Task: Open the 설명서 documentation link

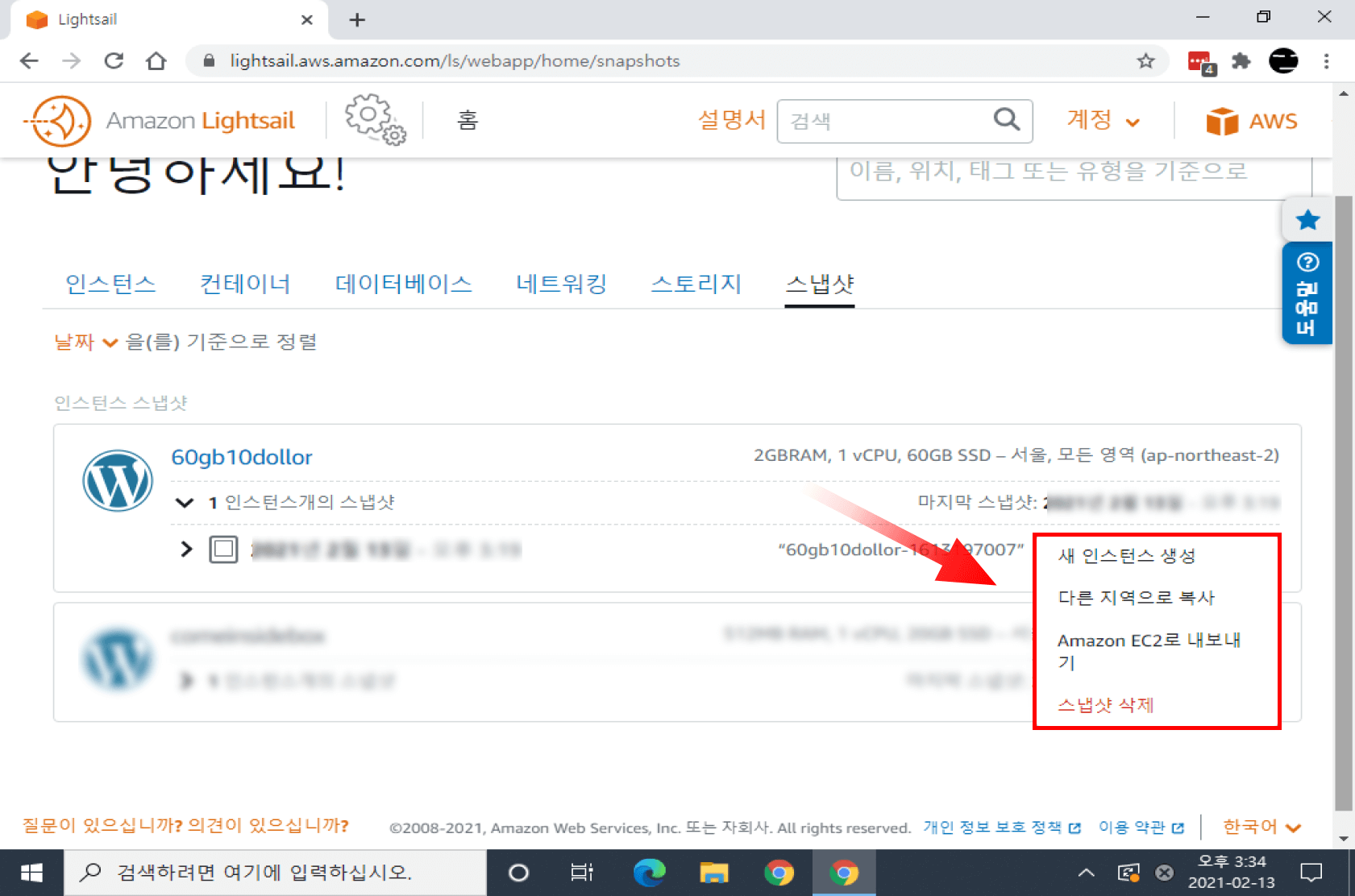Action: 731,120
